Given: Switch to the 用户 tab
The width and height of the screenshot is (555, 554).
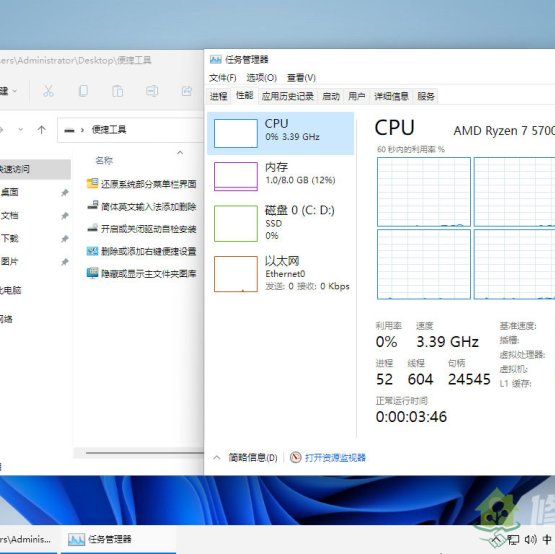Looking at the screenshot, I should click(x=357, y=96).
